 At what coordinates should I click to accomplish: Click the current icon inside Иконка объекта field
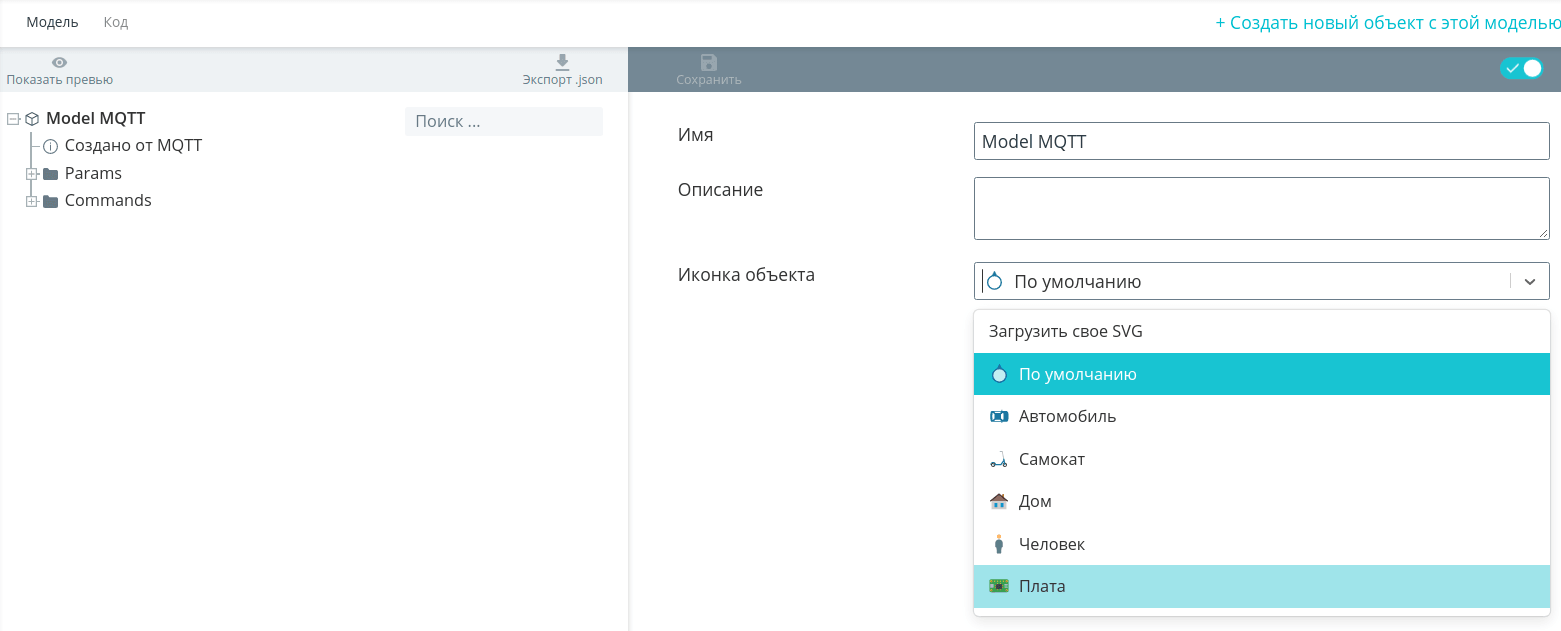(994, 281)
